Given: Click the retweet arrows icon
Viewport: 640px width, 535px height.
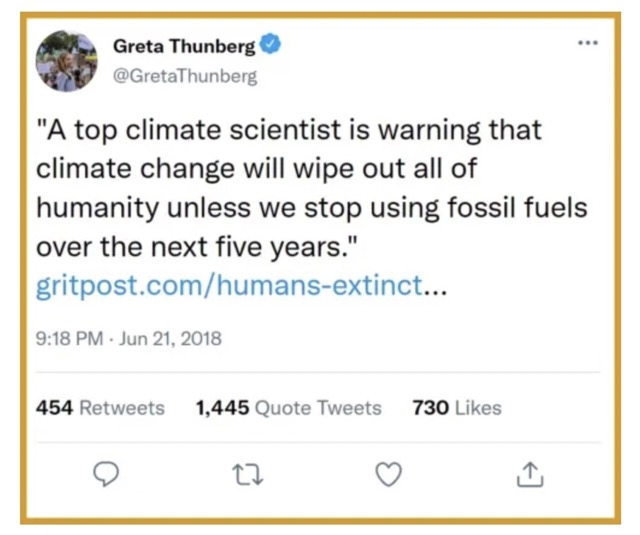Looking at the screenshot, I should pos(245,475).
